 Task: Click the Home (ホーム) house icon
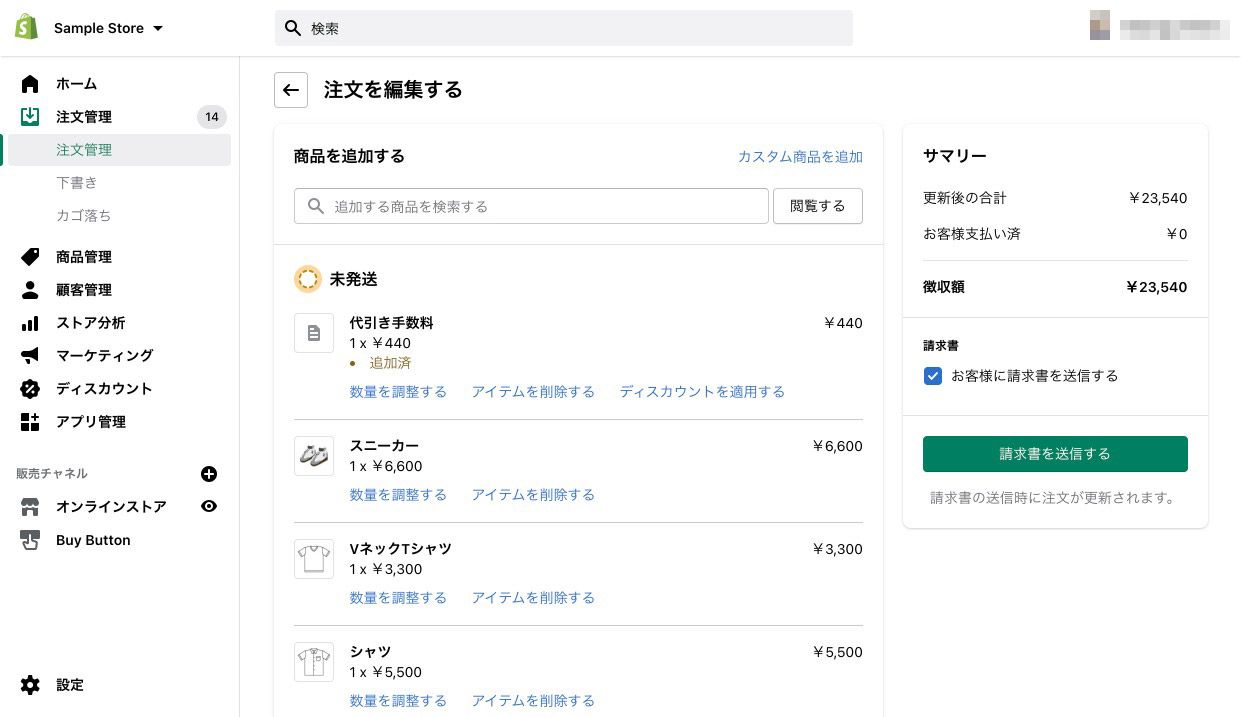(x=30, y=84)
